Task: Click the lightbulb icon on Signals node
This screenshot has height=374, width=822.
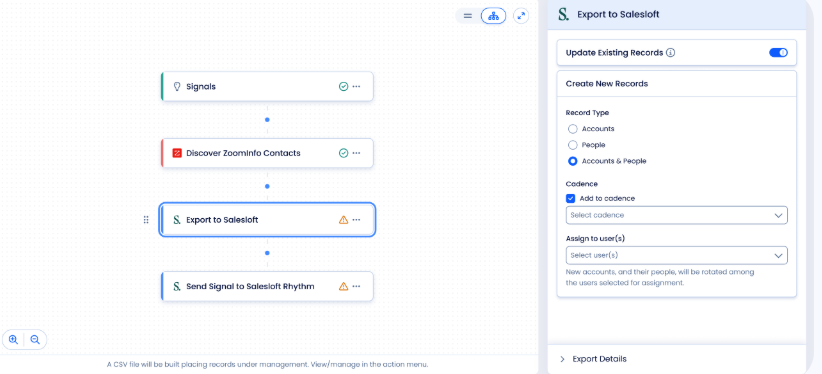Action: pyautogui.click(x=177, y=87)
